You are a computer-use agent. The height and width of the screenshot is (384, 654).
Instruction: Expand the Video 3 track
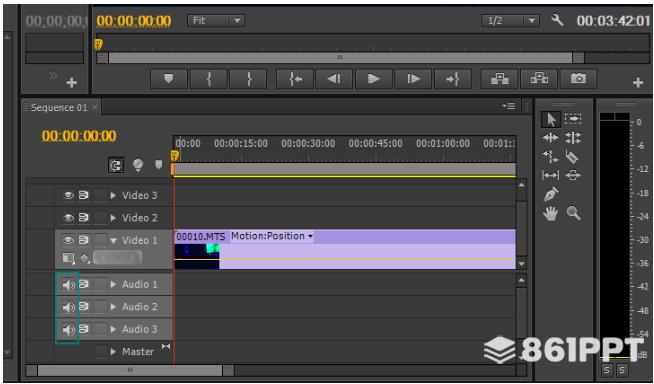(x=113, y=195)
